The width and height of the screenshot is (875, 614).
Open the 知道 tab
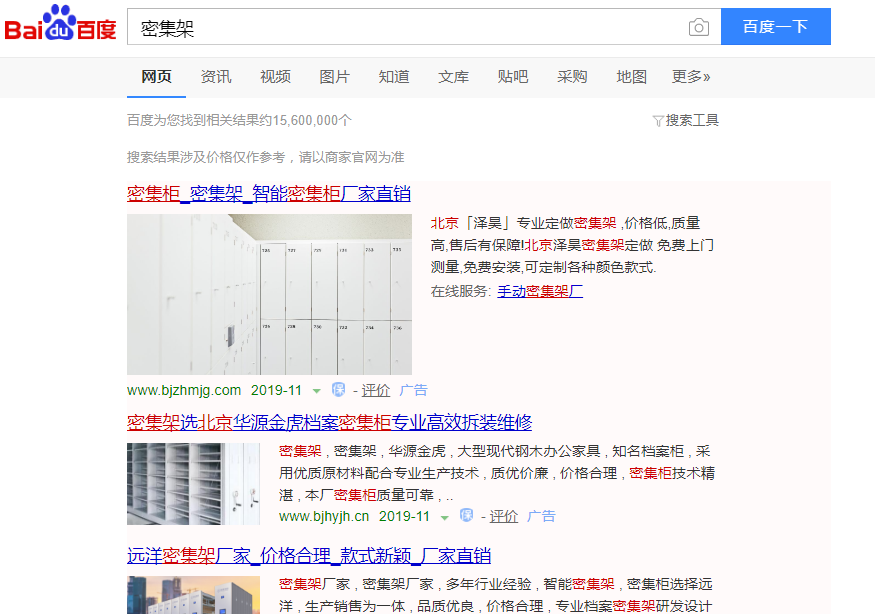394,77
